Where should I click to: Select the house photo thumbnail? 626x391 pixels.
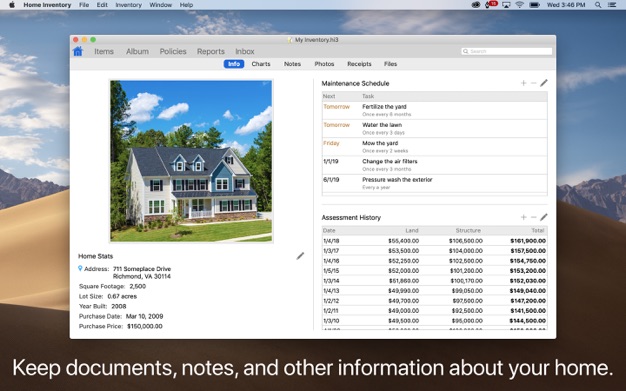(191, 161)
